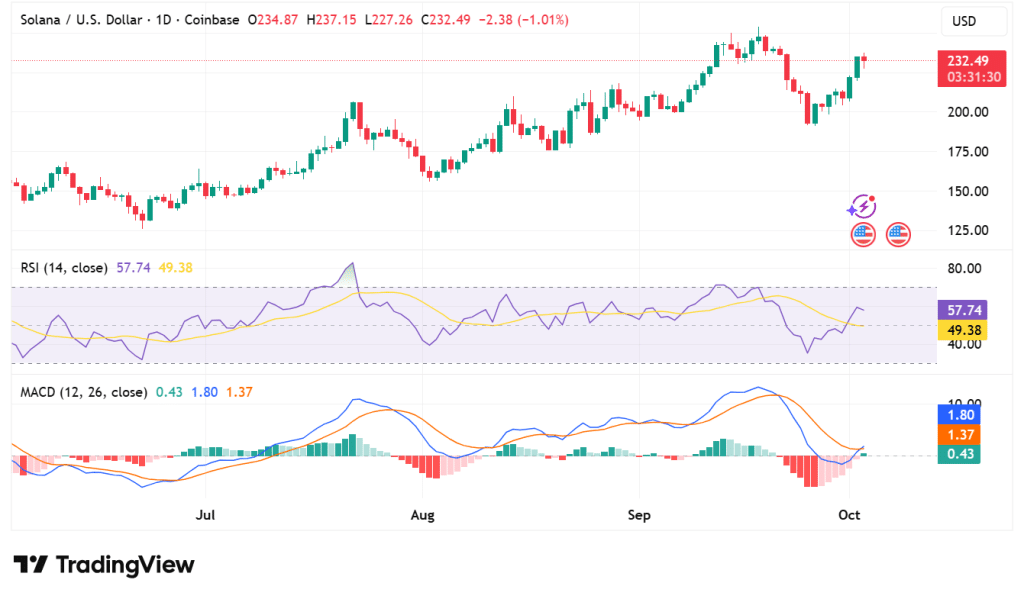
Task: Click the purple 57.74 RSI value tag
Action: click(x=967, y=310)
